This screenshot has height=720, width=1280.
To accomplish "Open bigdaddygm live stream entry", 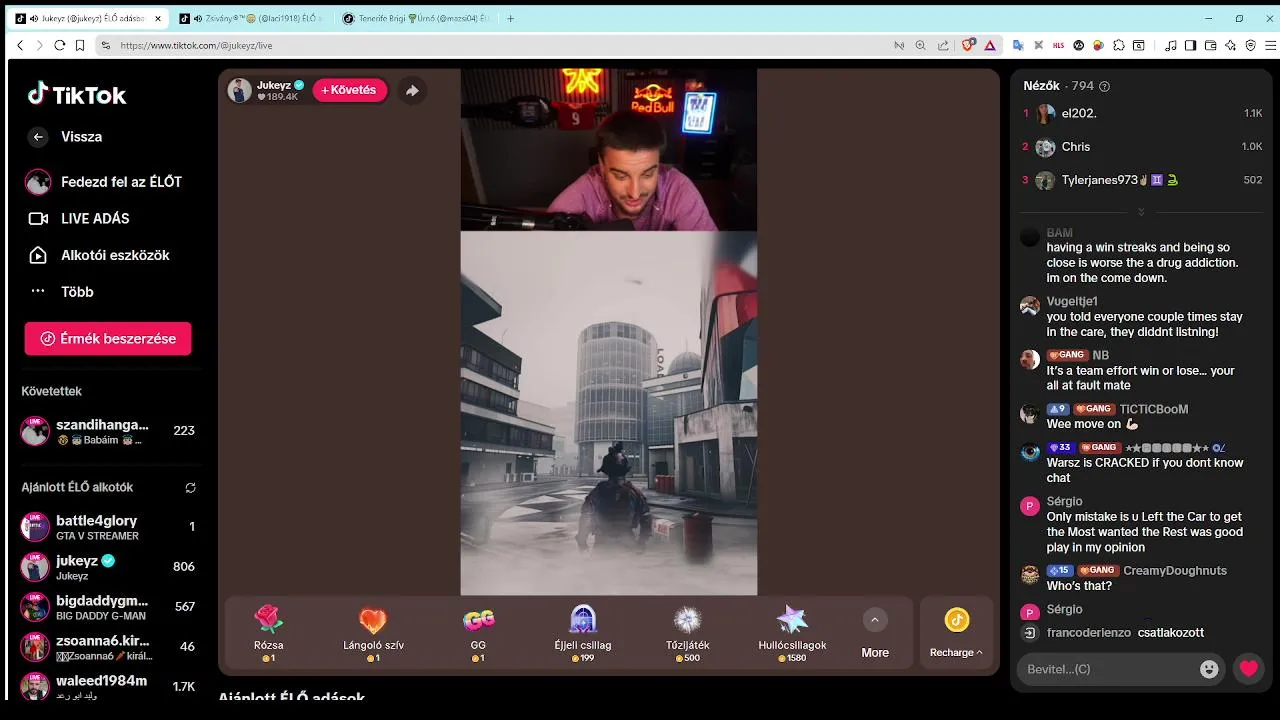I will pos(110,607).
